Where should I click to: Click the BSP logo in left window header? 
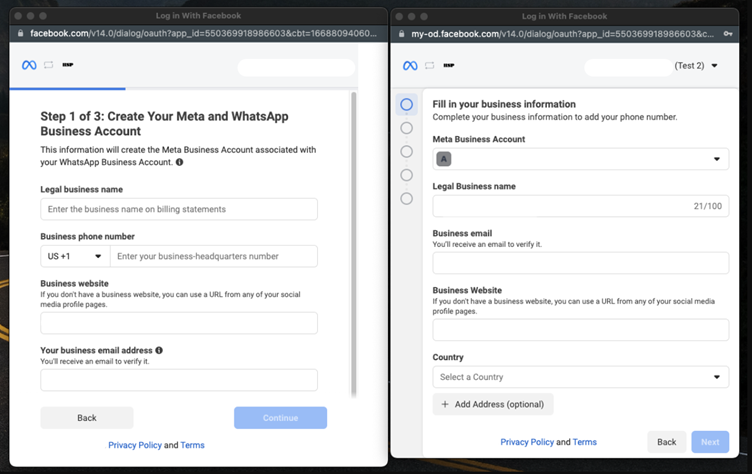point(68,65)
